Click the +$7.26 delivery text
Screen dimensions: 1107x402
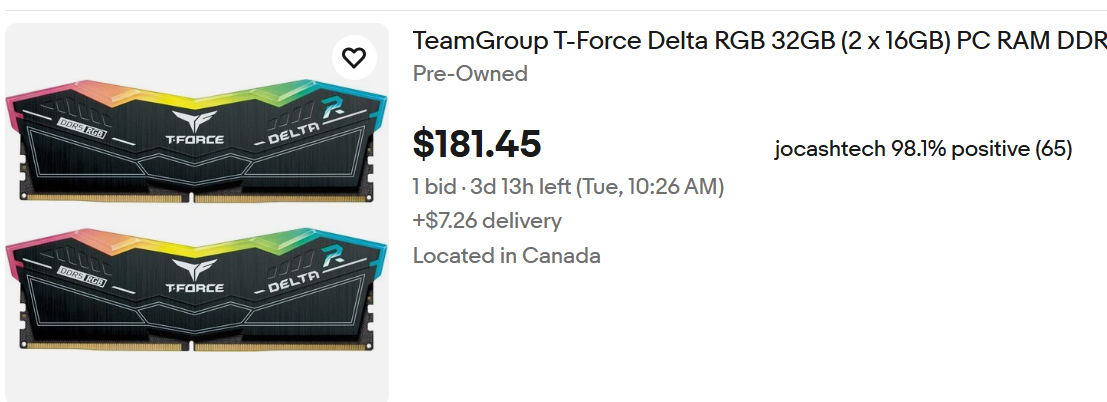point(487,221)
